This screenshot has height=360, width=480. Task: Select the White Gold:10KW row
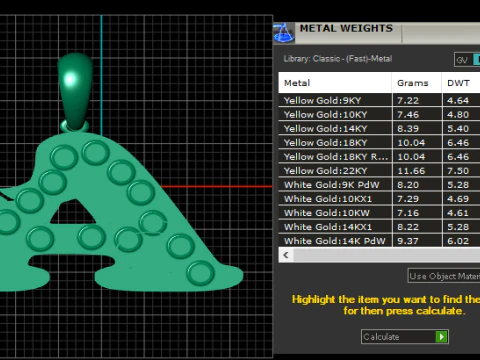coord(379,213)
